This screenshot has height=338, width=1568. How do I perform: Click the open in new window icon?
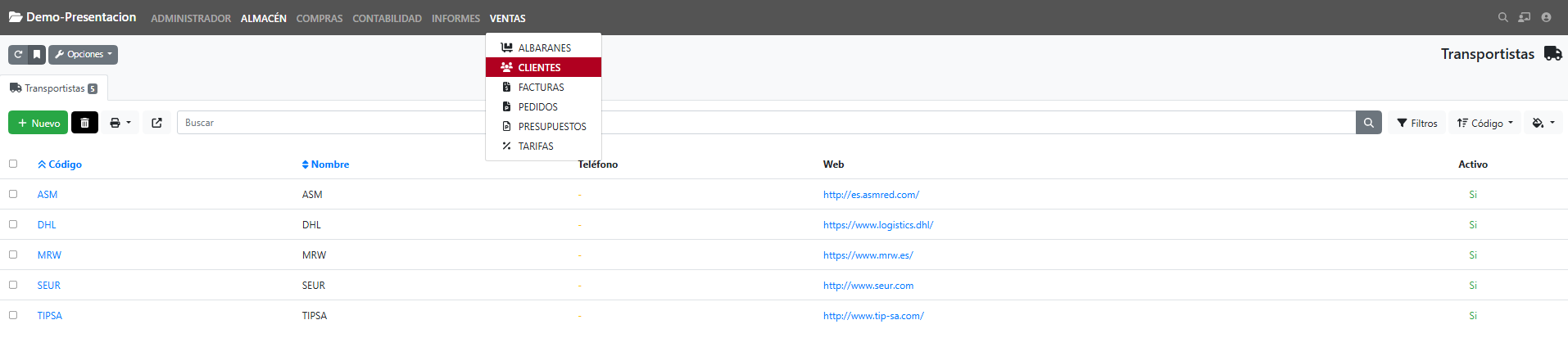click(156, 123)
